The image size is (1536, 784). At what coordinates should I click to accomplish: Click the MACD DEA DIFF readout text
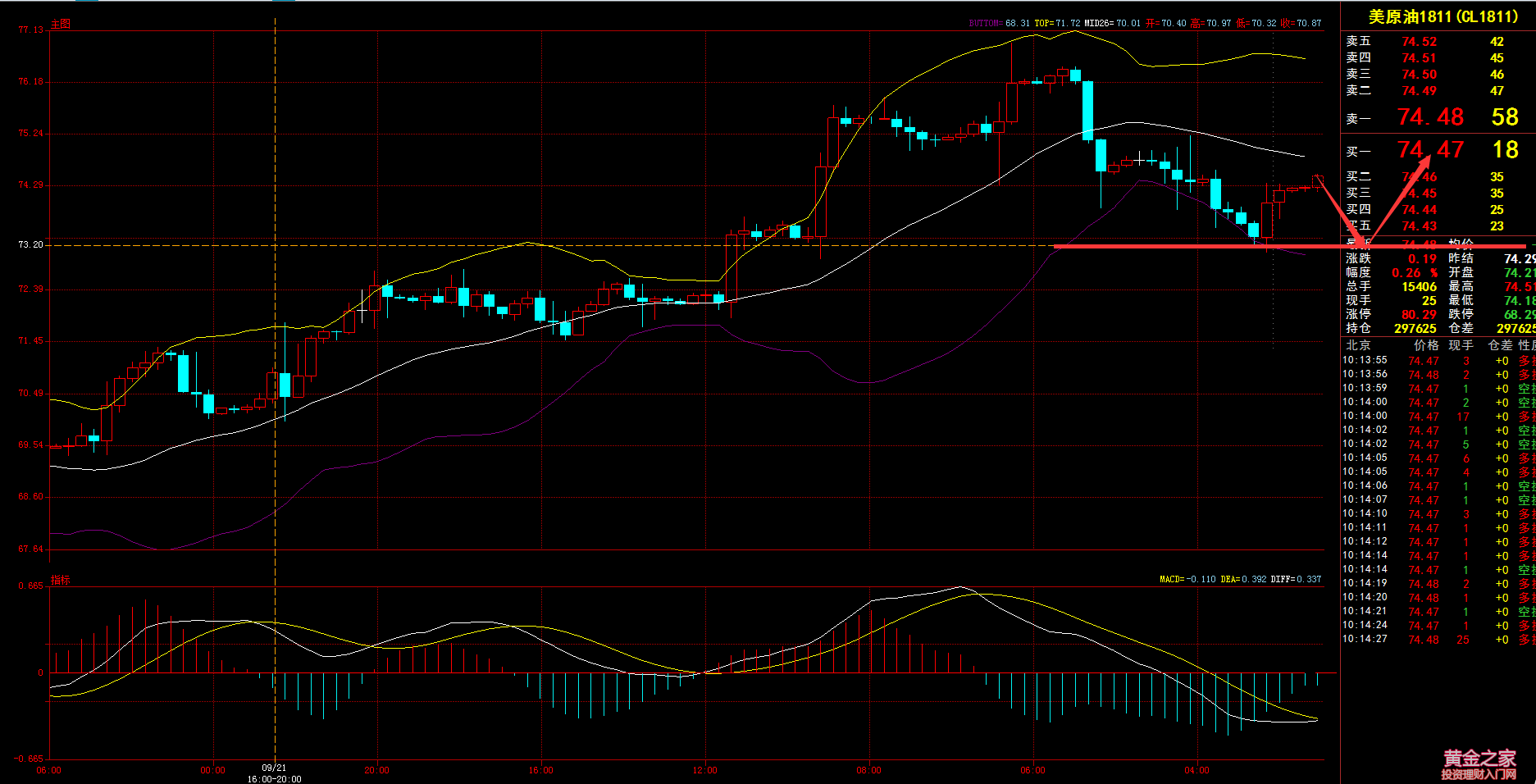[1240, 579]
